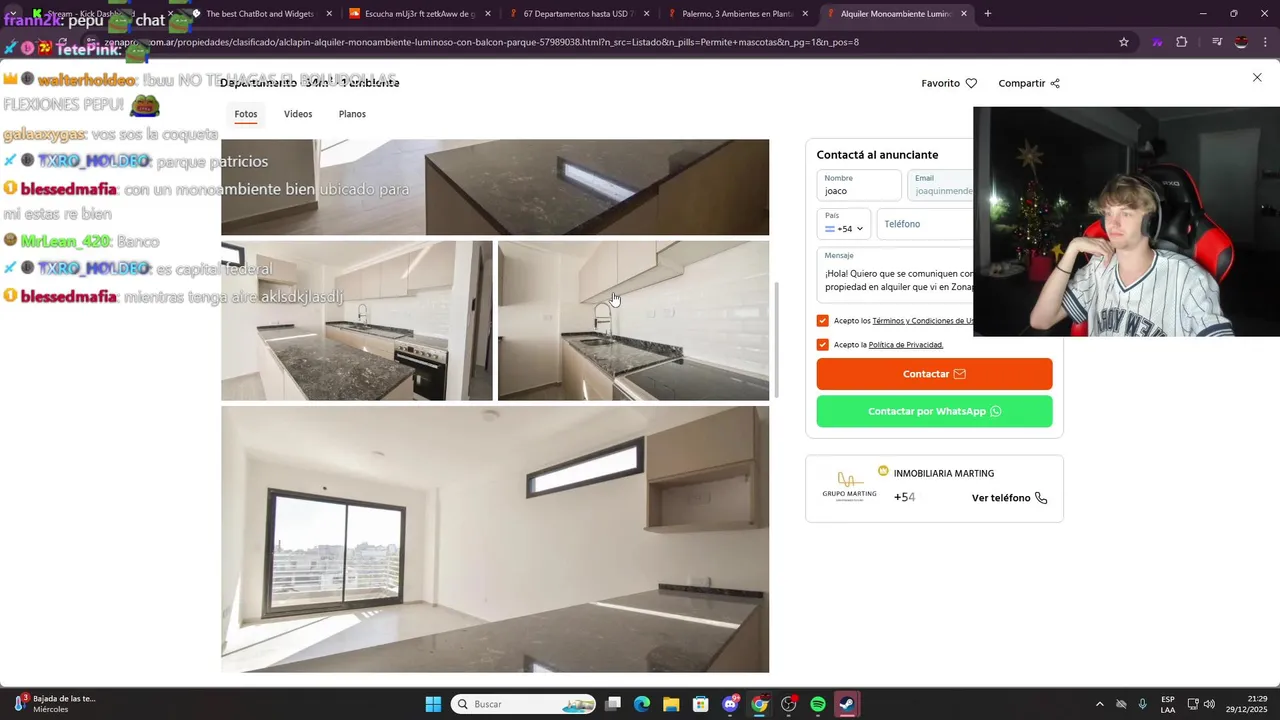This screenshot has height=720, width=1280.
Task: Click the microphone tray icon
Action: (1142, 704)
